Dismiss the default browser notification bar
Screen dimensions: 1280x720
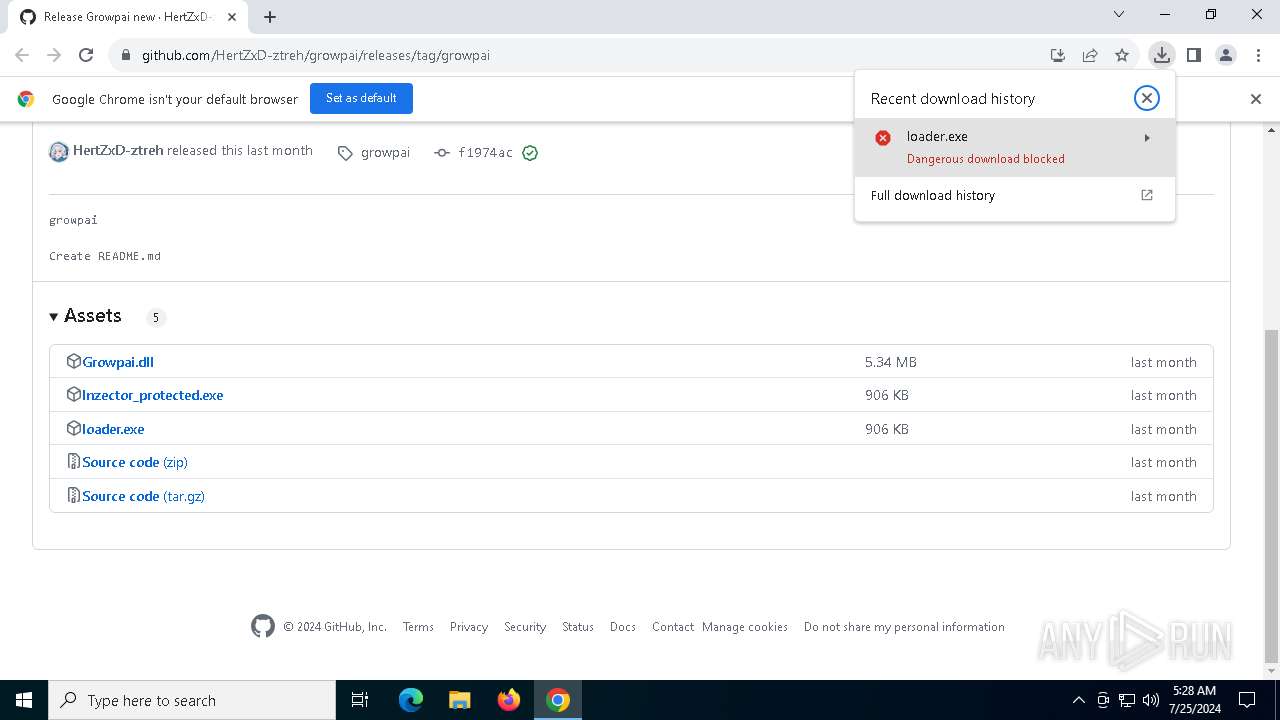point(1256,99)
